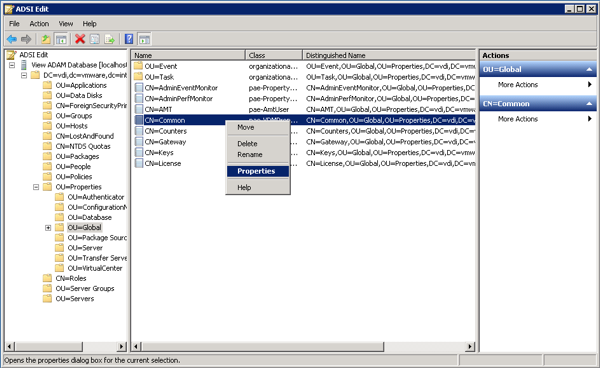The height and width of the screenshot is (368, 600).
Task: Choose Properties from the context menu
Action: coord(258,171)
